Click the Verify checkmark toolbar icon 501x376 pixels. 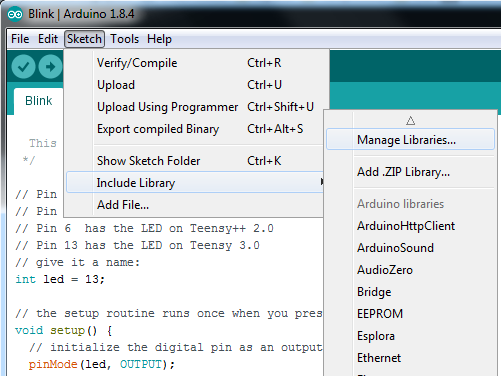tap(23, 67)
